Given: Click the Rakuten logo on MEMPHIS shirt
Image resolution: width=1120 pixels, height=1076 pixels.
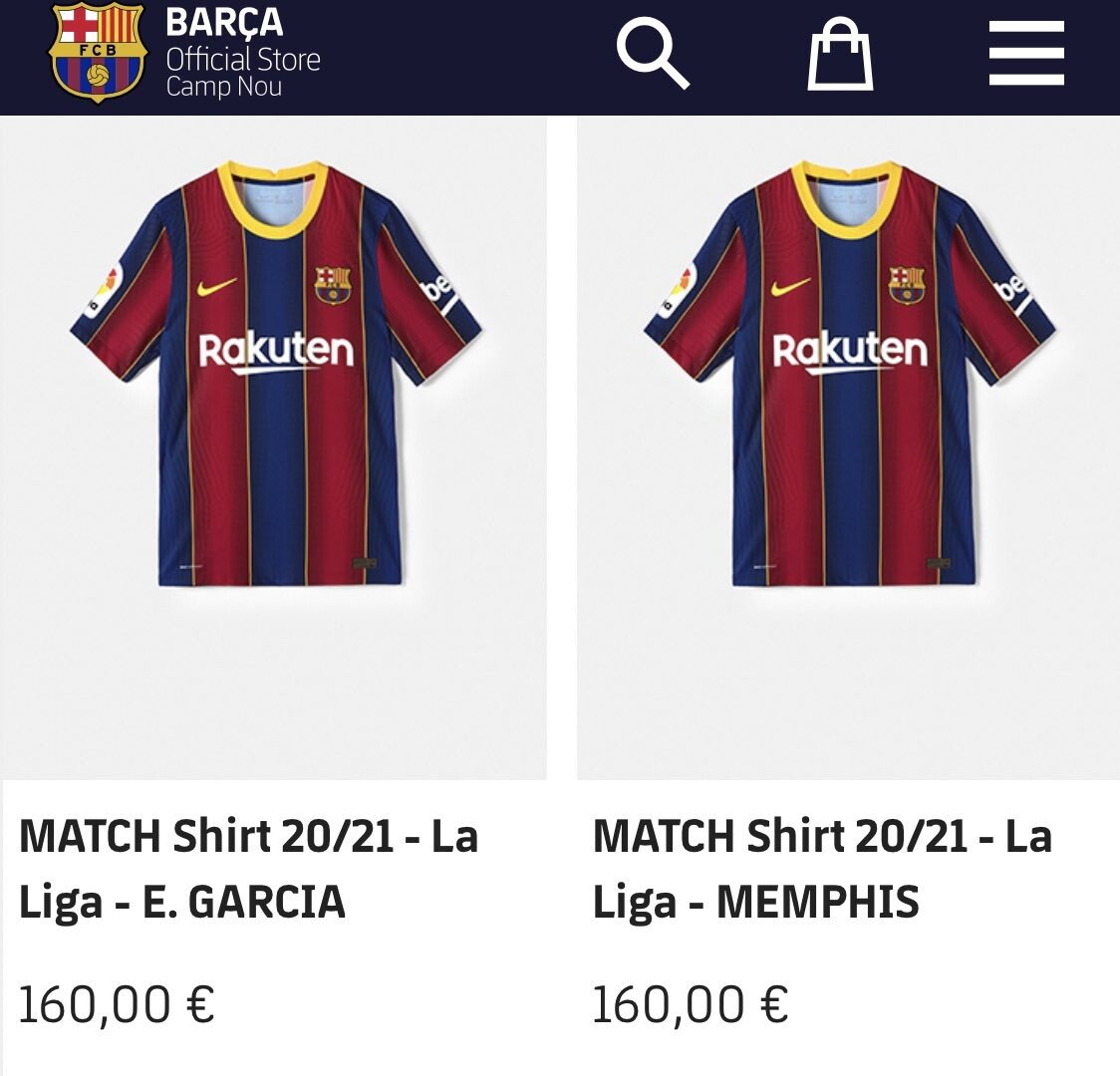Looking at the screenshot, I should 850,352.
